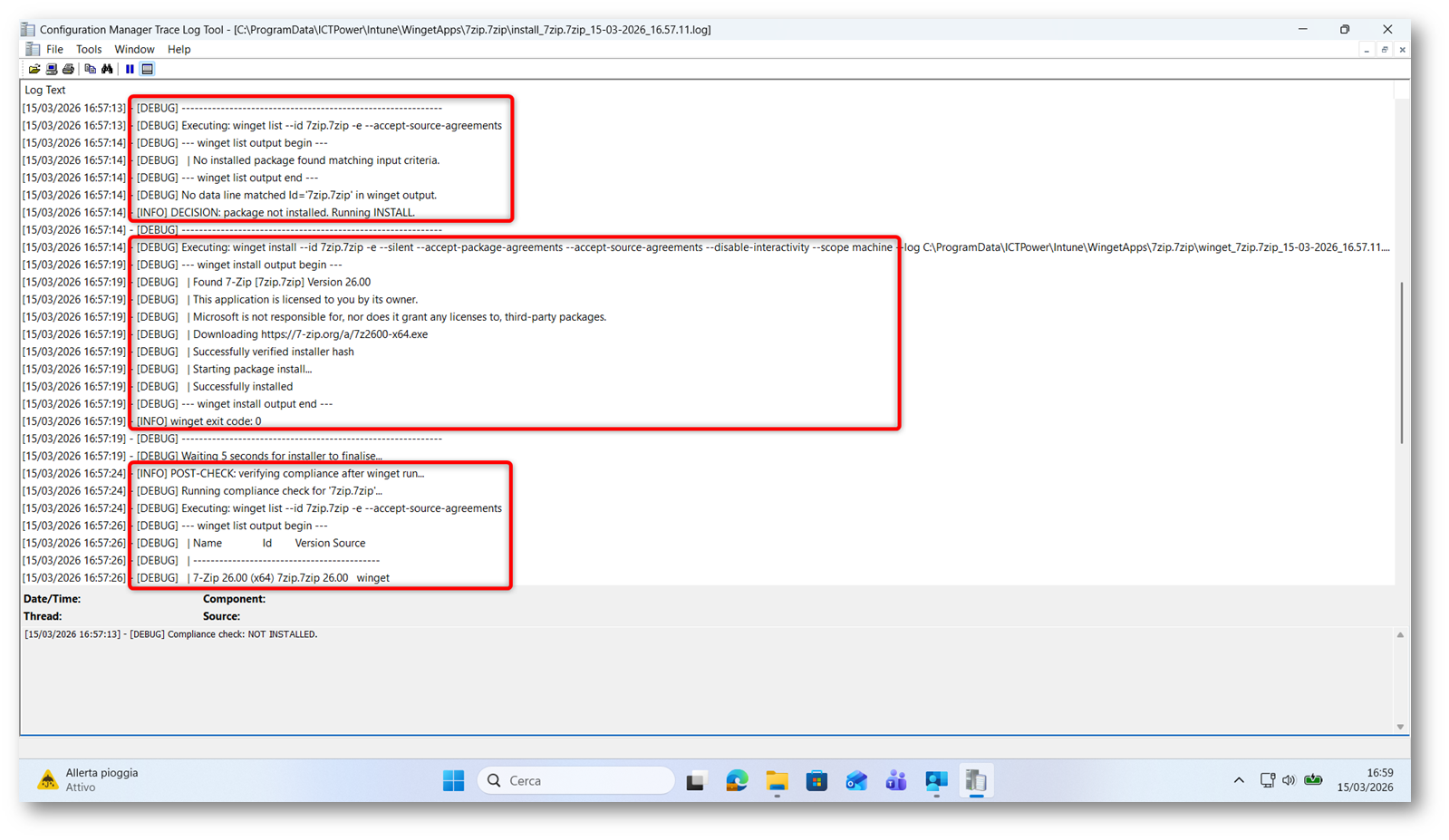The height and width of the screenshot is (840, 1449).
Task: Click the Open log file toolbar icon
Action: [x=34, y=69]
